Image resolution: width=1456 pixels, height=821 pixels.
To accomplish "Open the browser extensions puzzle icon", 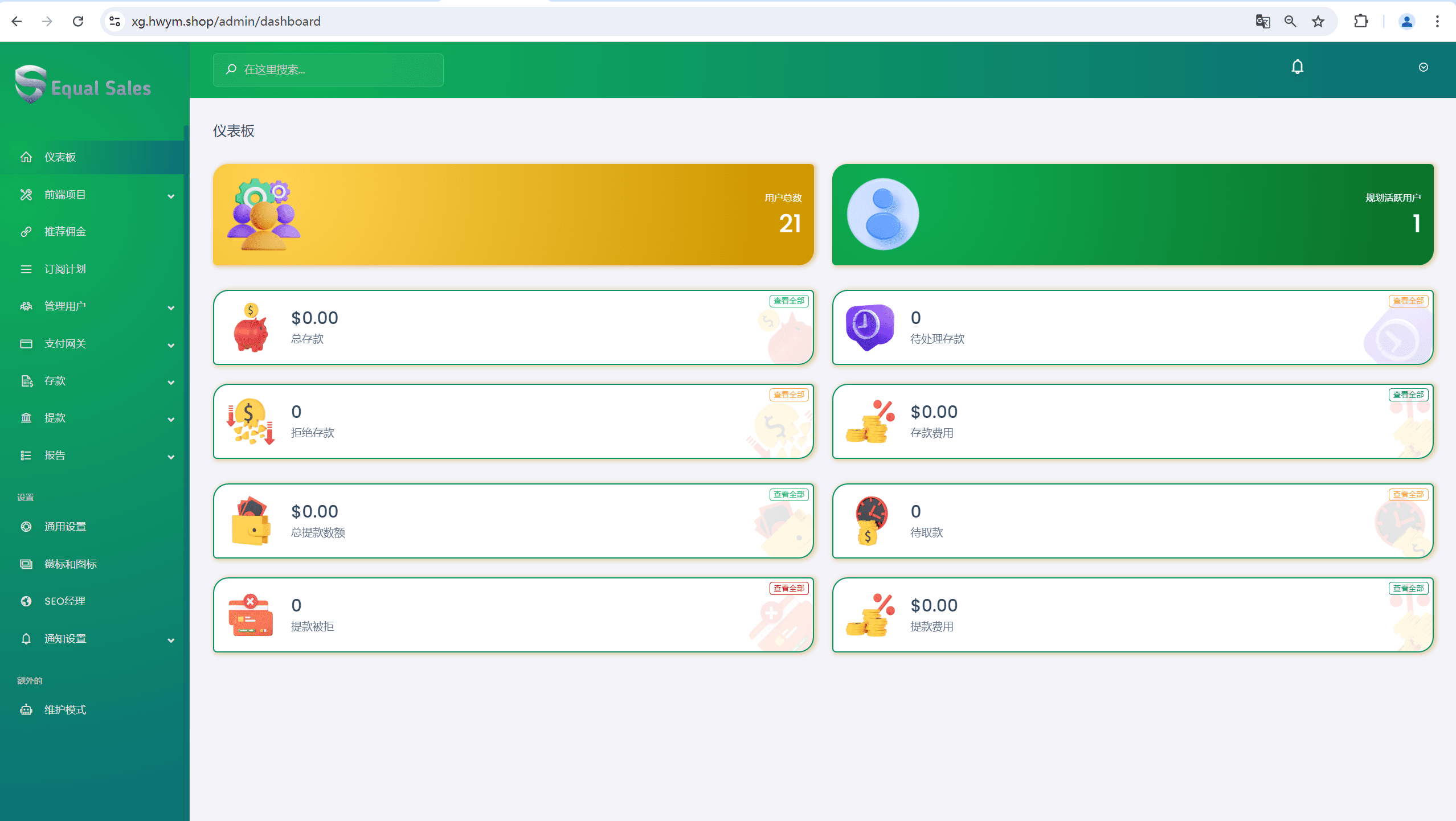I will (1361, 22).
